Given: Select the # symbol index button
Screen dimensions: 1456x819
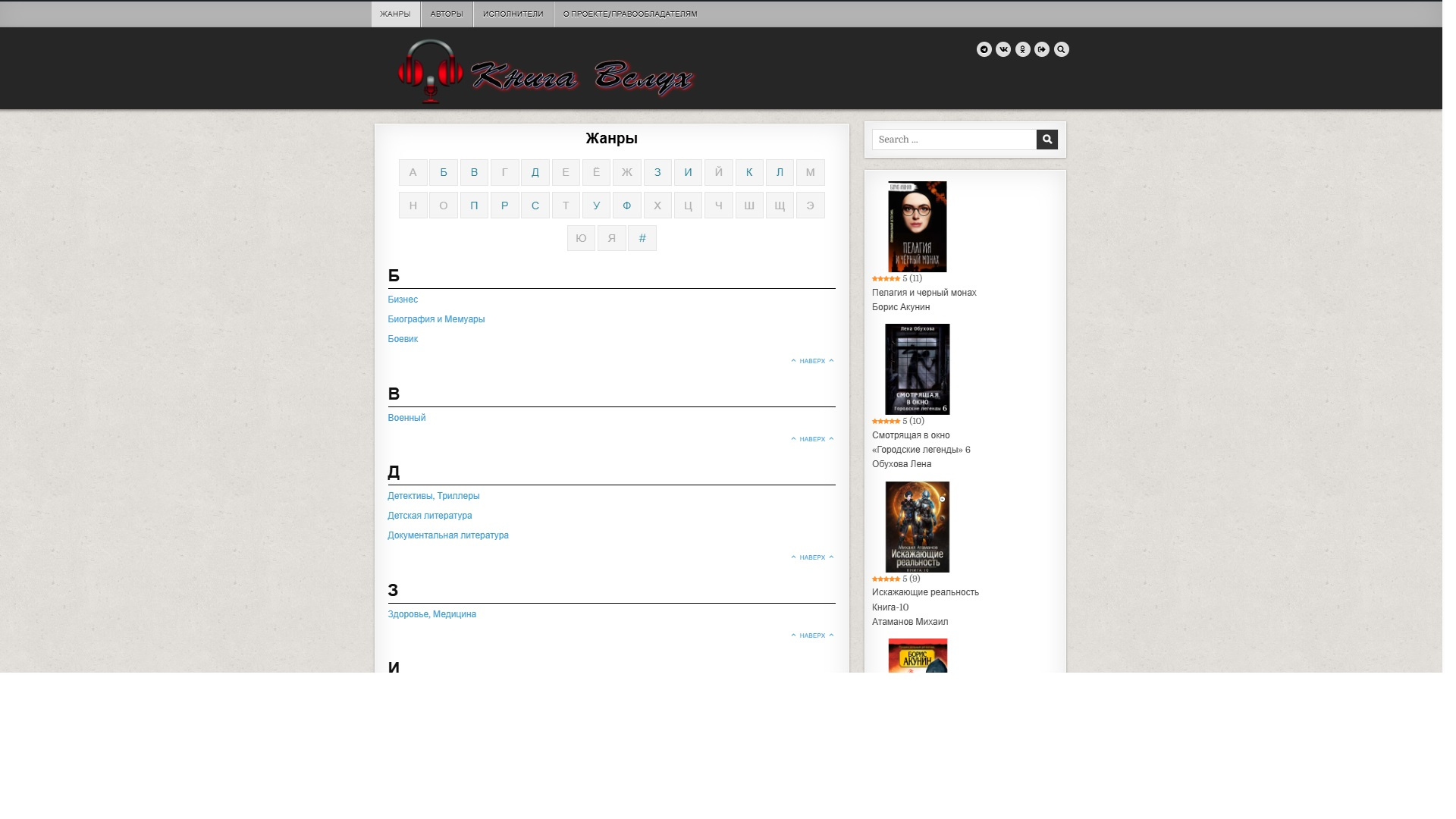Looking at the screenshot, I should pos(642,238).
